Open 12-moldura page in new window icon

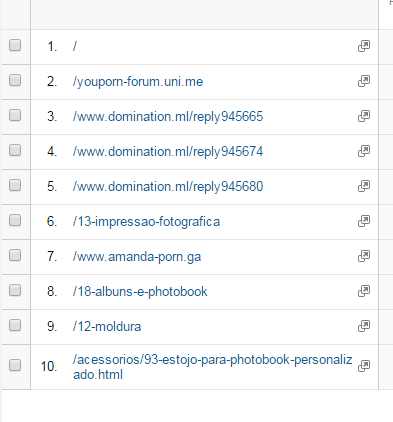tap(364, 326)
